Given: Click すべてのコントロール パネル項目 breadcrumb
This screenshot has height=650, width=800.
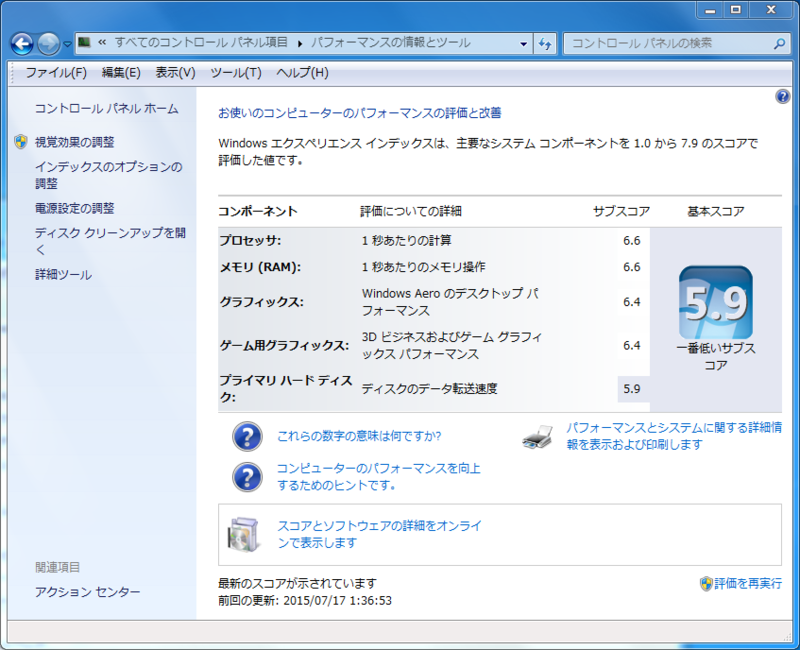Looking at the screenshot, I should point(201,42).
